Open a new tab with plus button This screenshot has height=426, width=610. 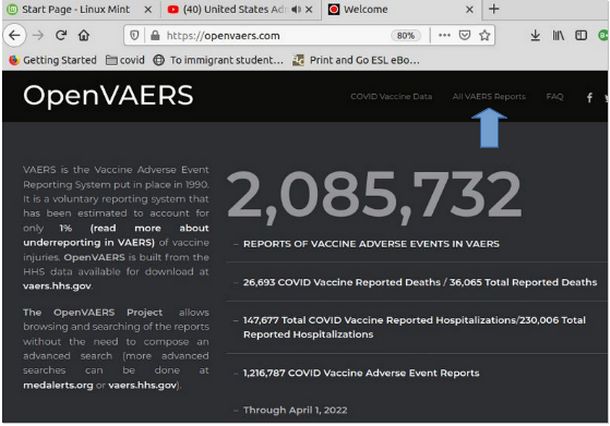(494, 9)
